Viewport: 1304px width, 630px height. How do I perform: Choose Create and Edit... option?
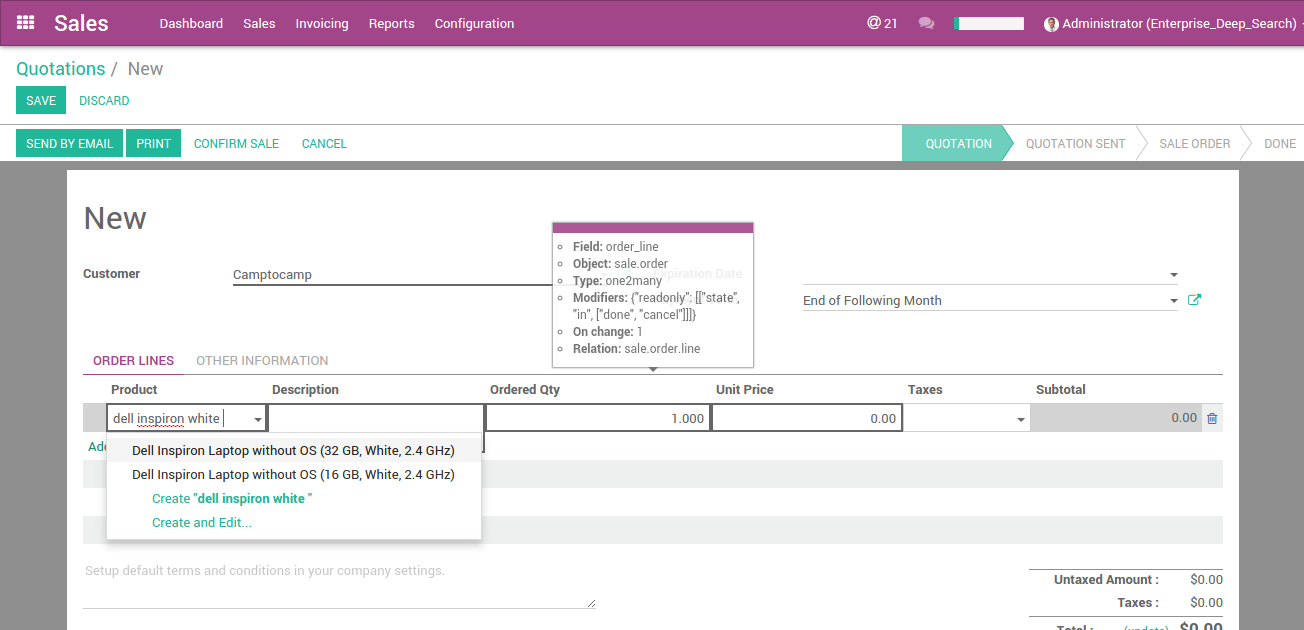[202, 523]
